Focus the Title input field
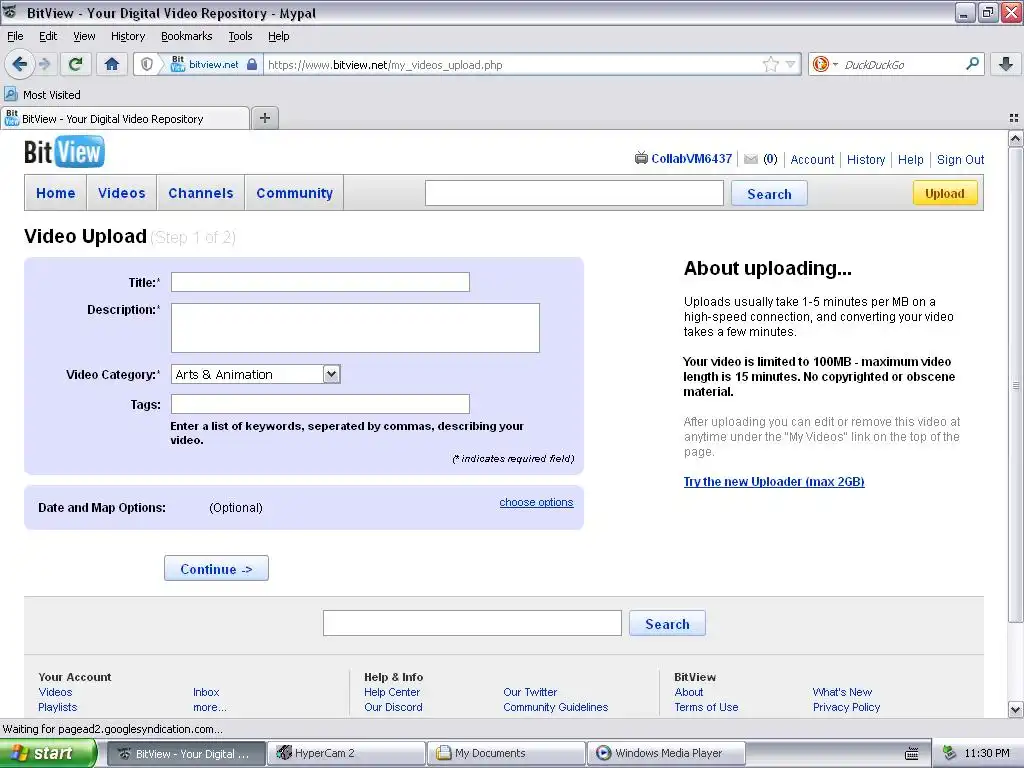1024x768 pixels. coord(320,282)
